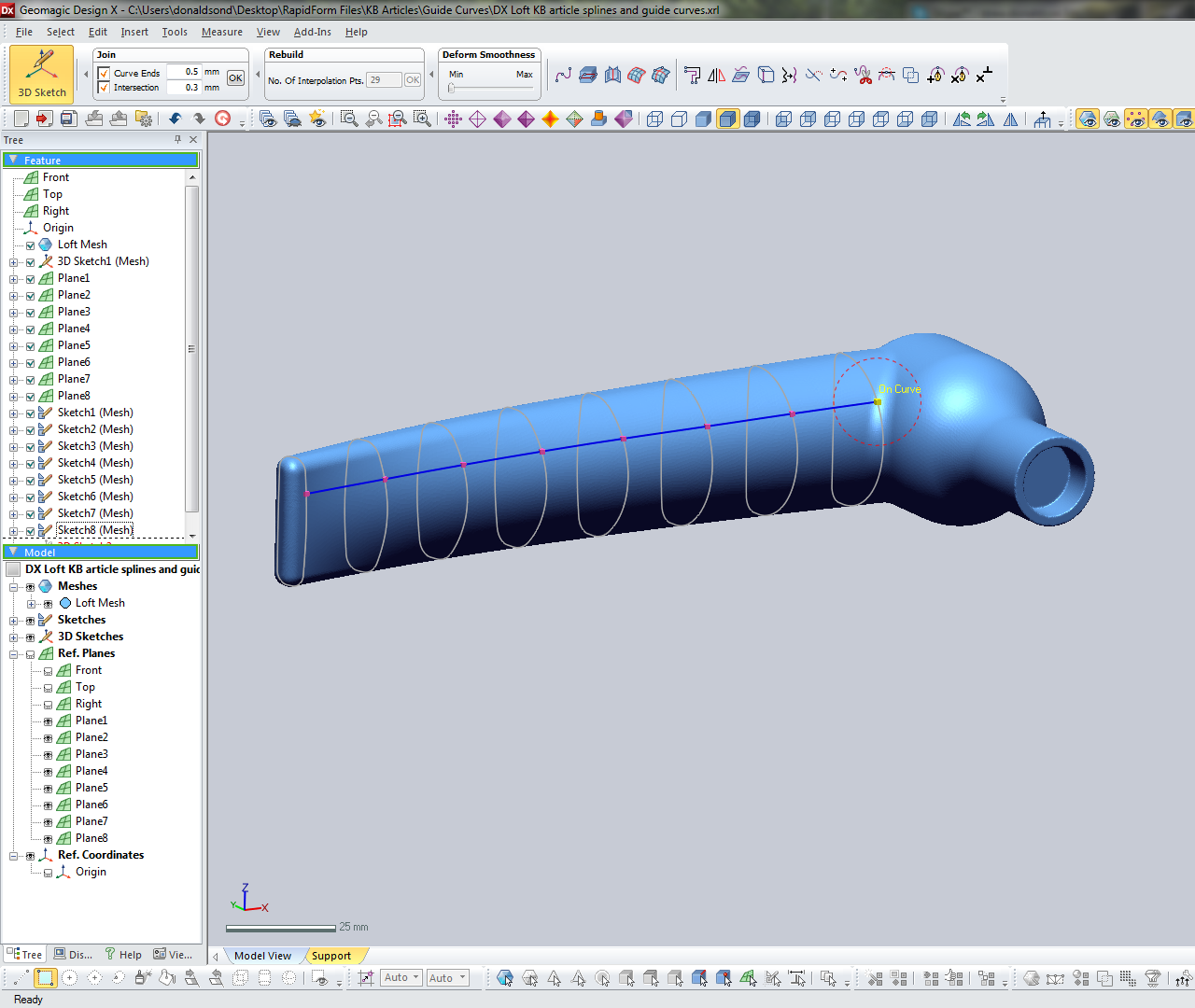Click the Undo arrow icon
The height and width of the screenshot is (1008, 1195).
176,119
